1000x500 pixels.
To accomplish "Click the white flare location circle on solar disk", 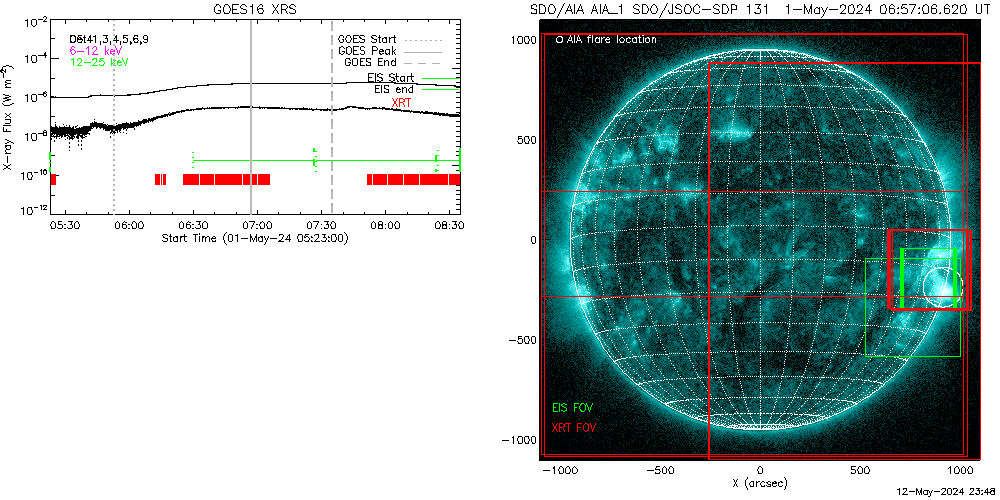I will pyautogui.click(x=941, y=288).
